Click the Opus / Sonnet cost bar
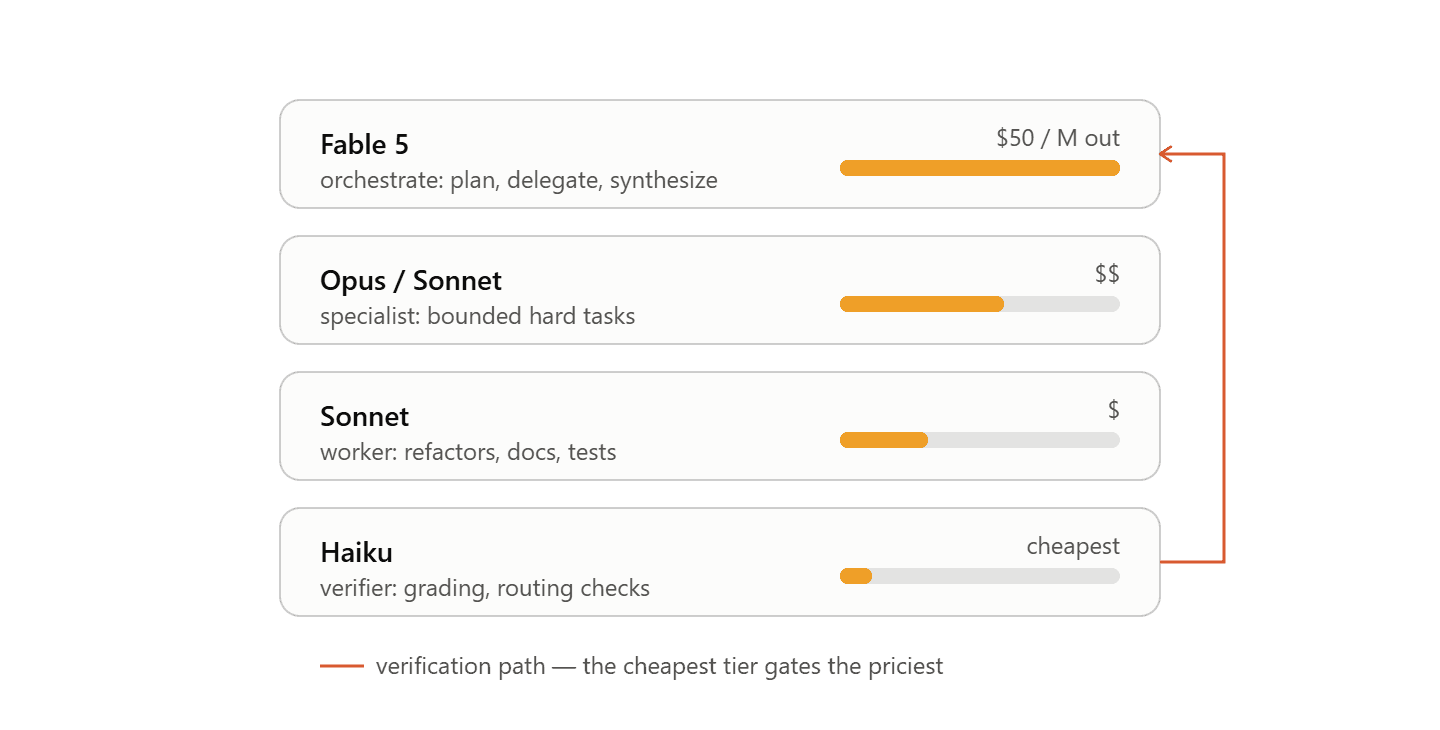The height and width of the screenshot is (730, 1440). (980, 304)
